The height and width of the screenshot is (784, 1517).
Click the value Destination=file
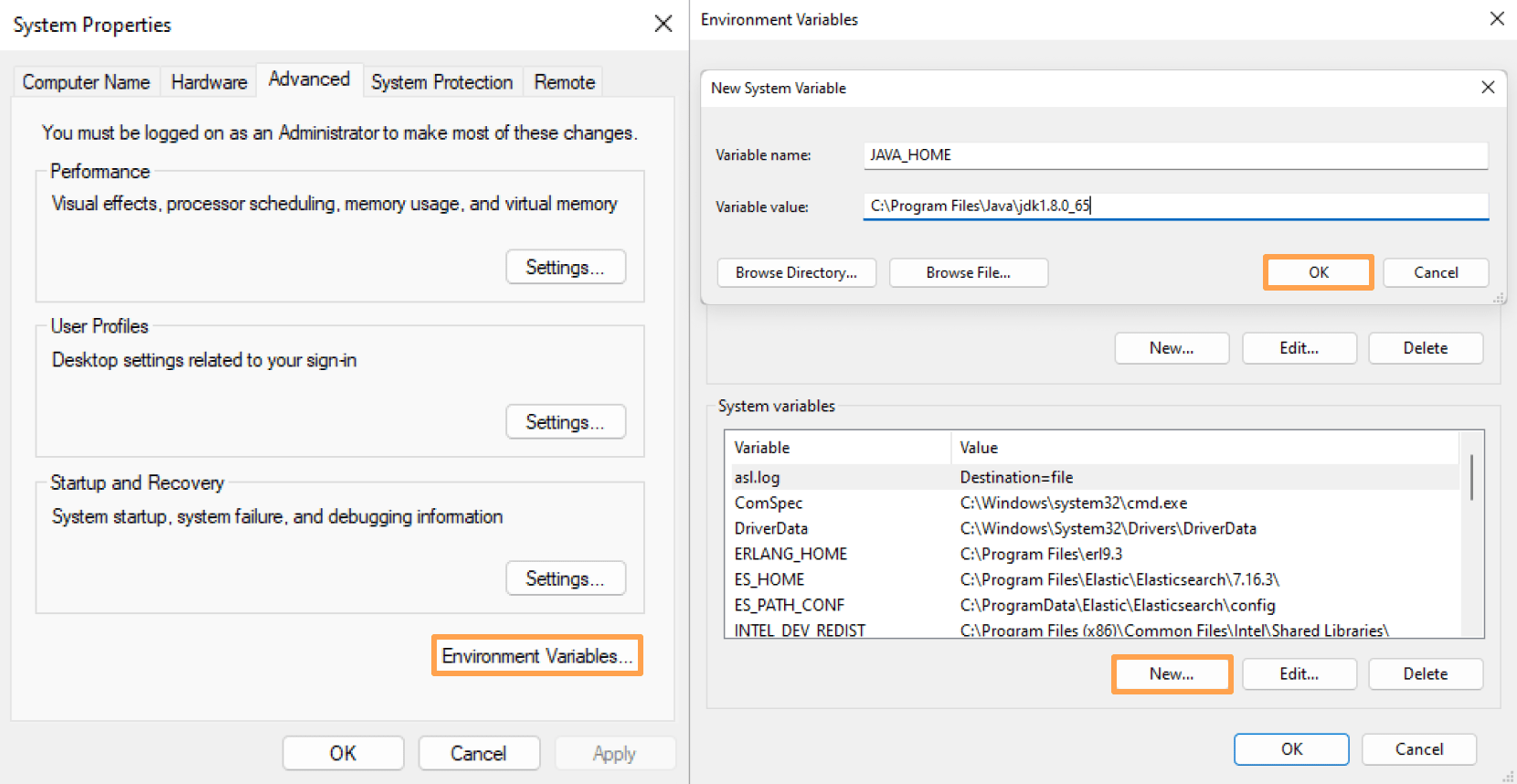pyautogui.click(x=1016, y=477)
